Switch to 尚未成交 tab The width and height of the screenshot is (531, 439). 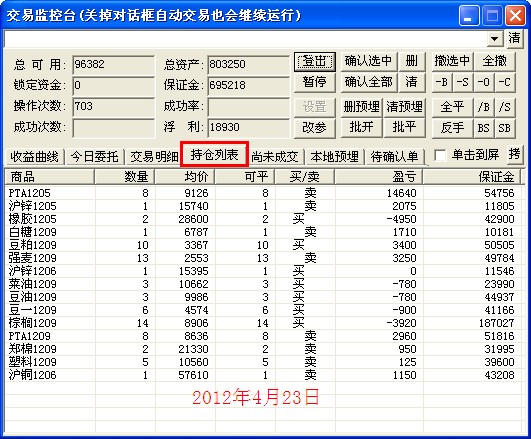[x=275, y=157]
